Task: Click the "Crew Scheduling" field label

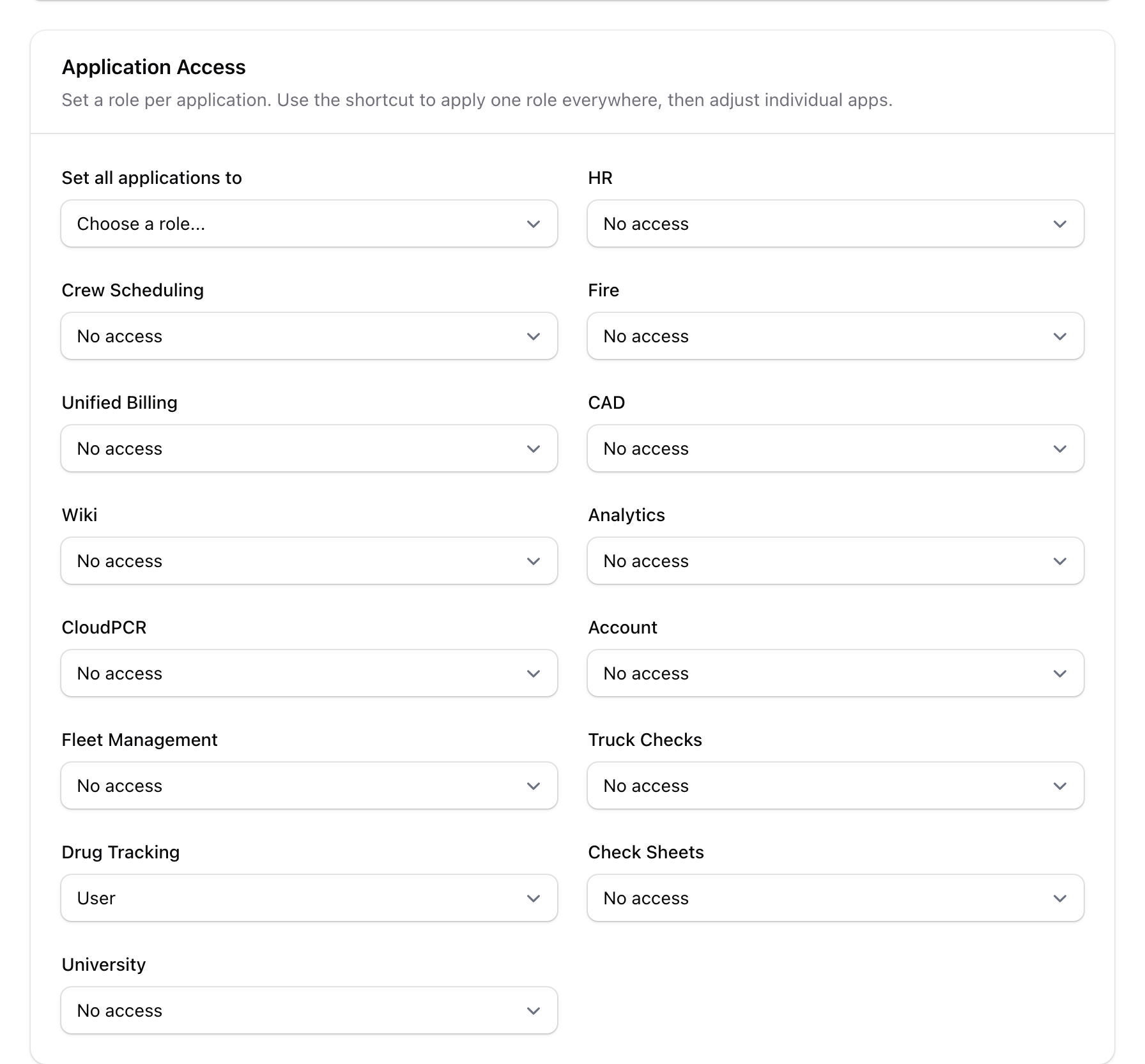Action: pos(133,290)
